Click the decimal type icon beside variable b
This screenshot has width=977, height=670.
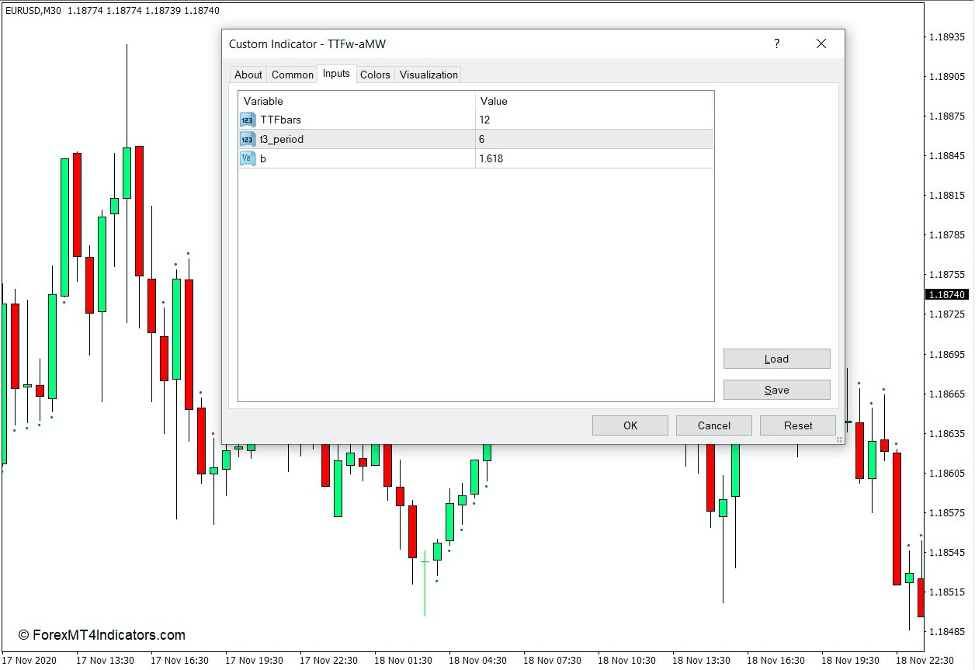(247, 158)
